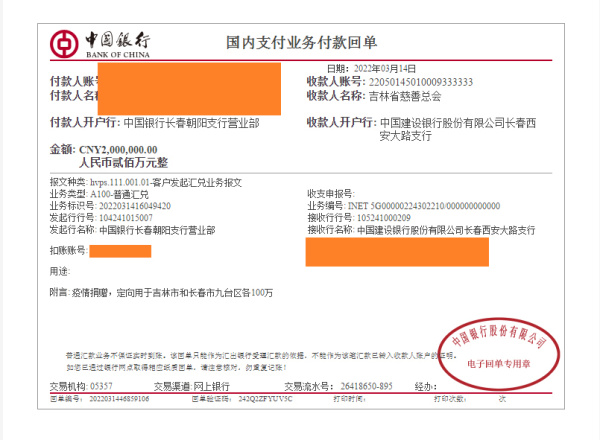Click the 发起行名称 bank name line
Screen dimensions: 600x440
(x=132, y=230)
